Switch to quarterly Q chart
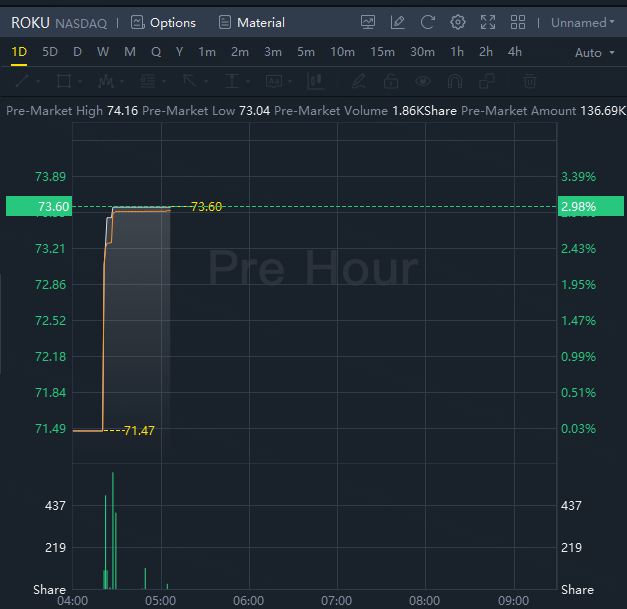 click(x=156, y=52)
